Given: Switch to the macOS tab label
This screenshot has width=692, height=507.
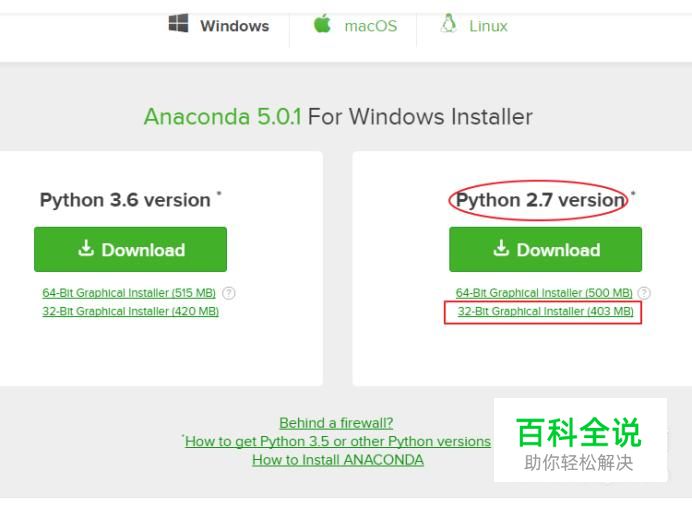Looking at the screenshot, I should (x=370, y=26).
